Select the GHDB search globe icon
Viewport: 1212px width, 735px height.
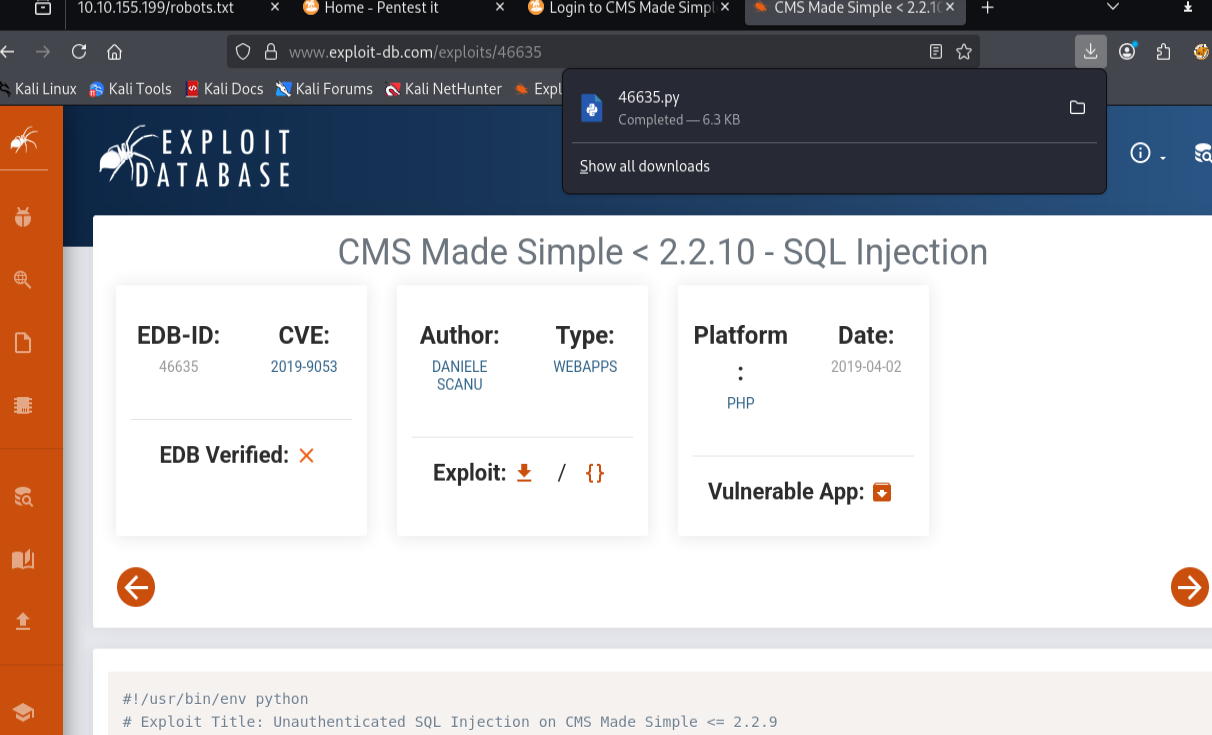(x=23, y=280)
